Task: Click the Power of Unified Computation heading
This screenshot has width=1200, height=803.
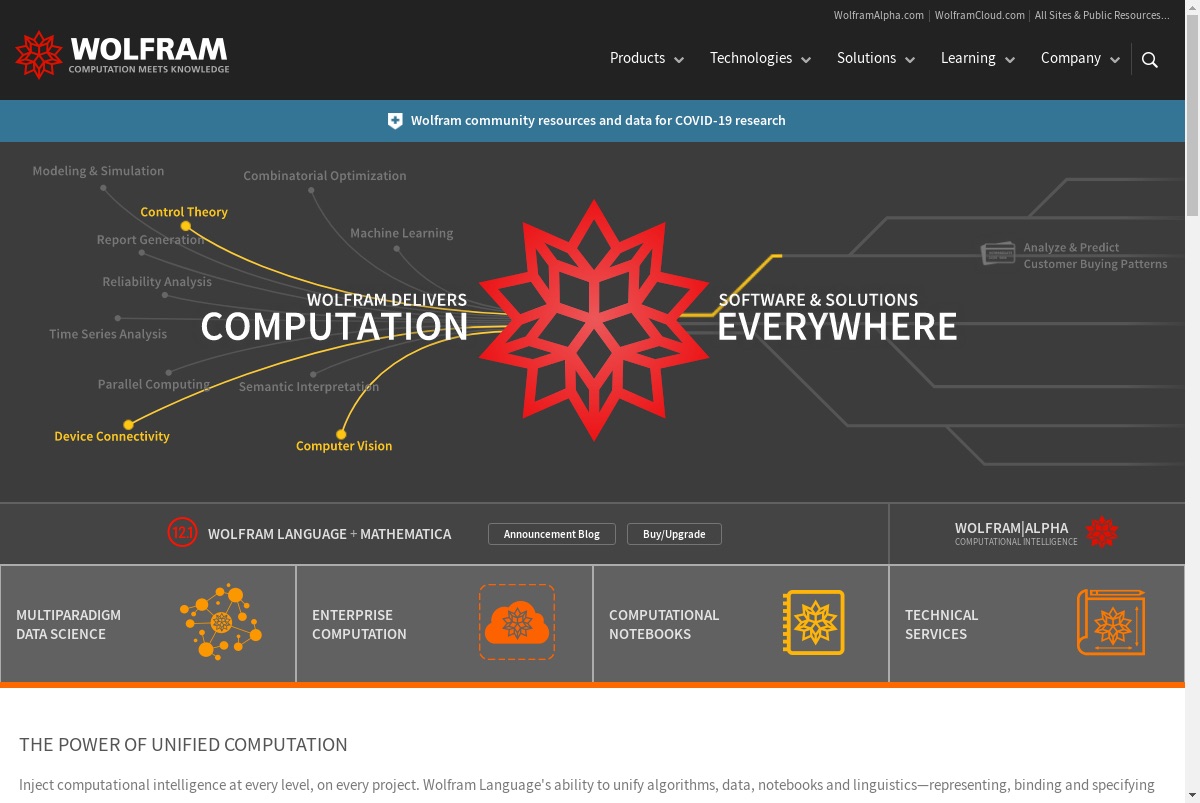Action: tap(184, 745)
